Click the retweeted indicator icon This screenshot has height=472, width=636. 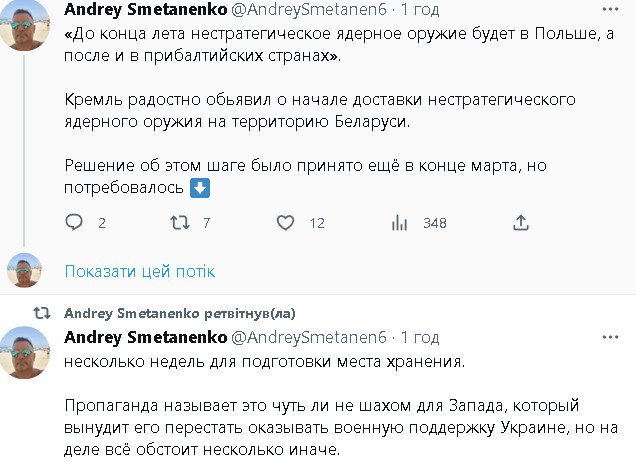[44, 313]
